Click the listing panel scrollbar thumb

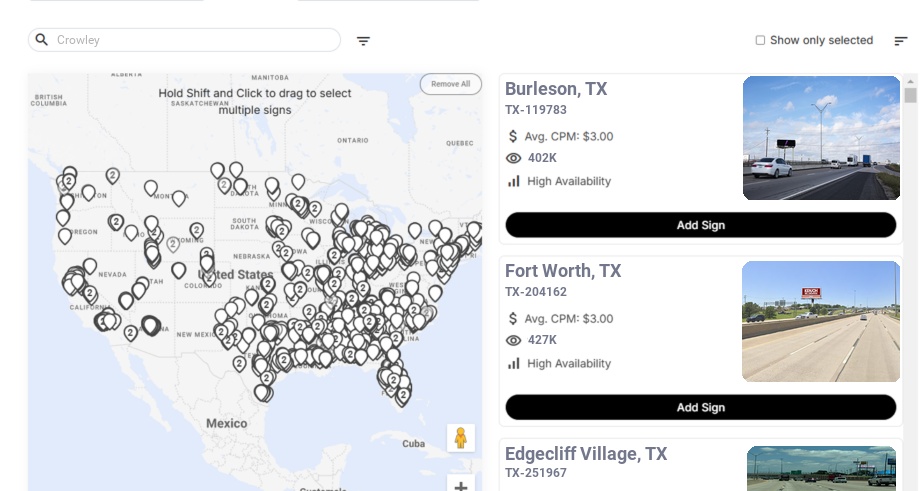click(x=910, y=95)
